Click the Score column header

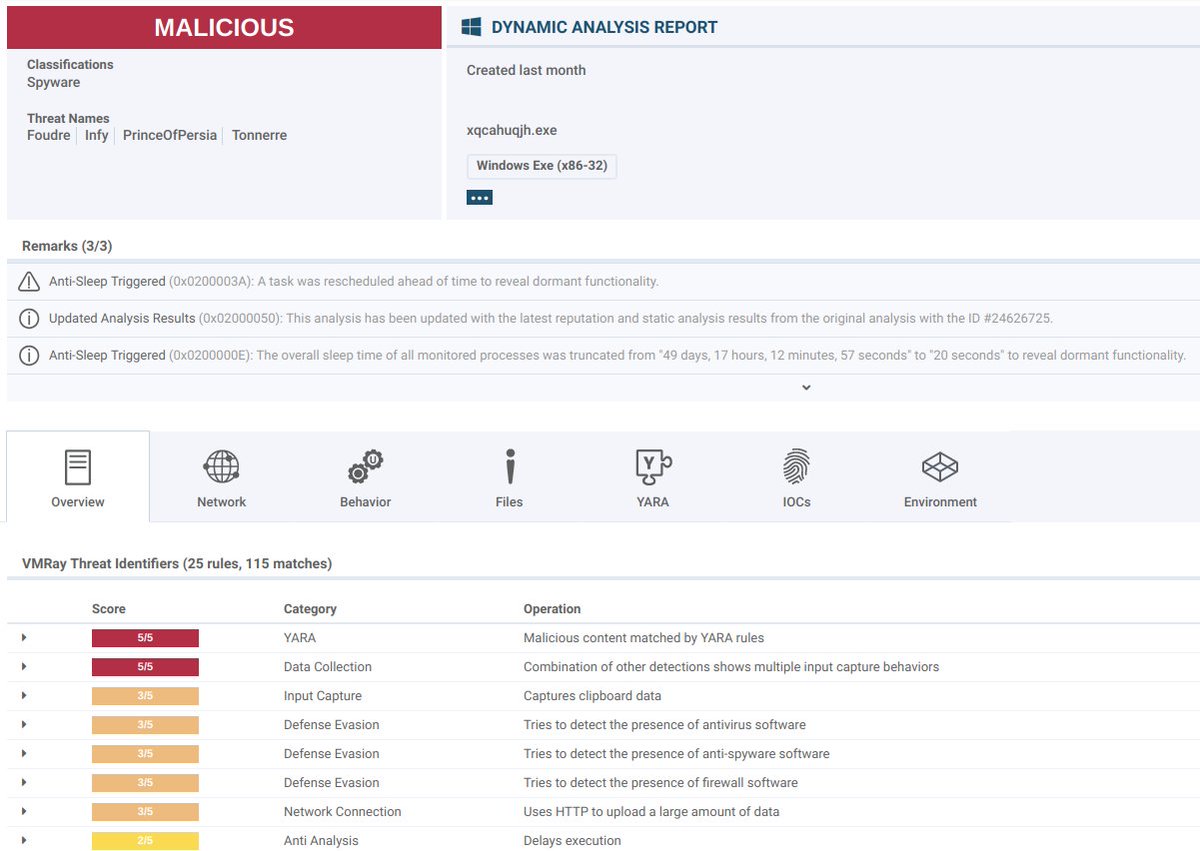click(x=109, y=609)
